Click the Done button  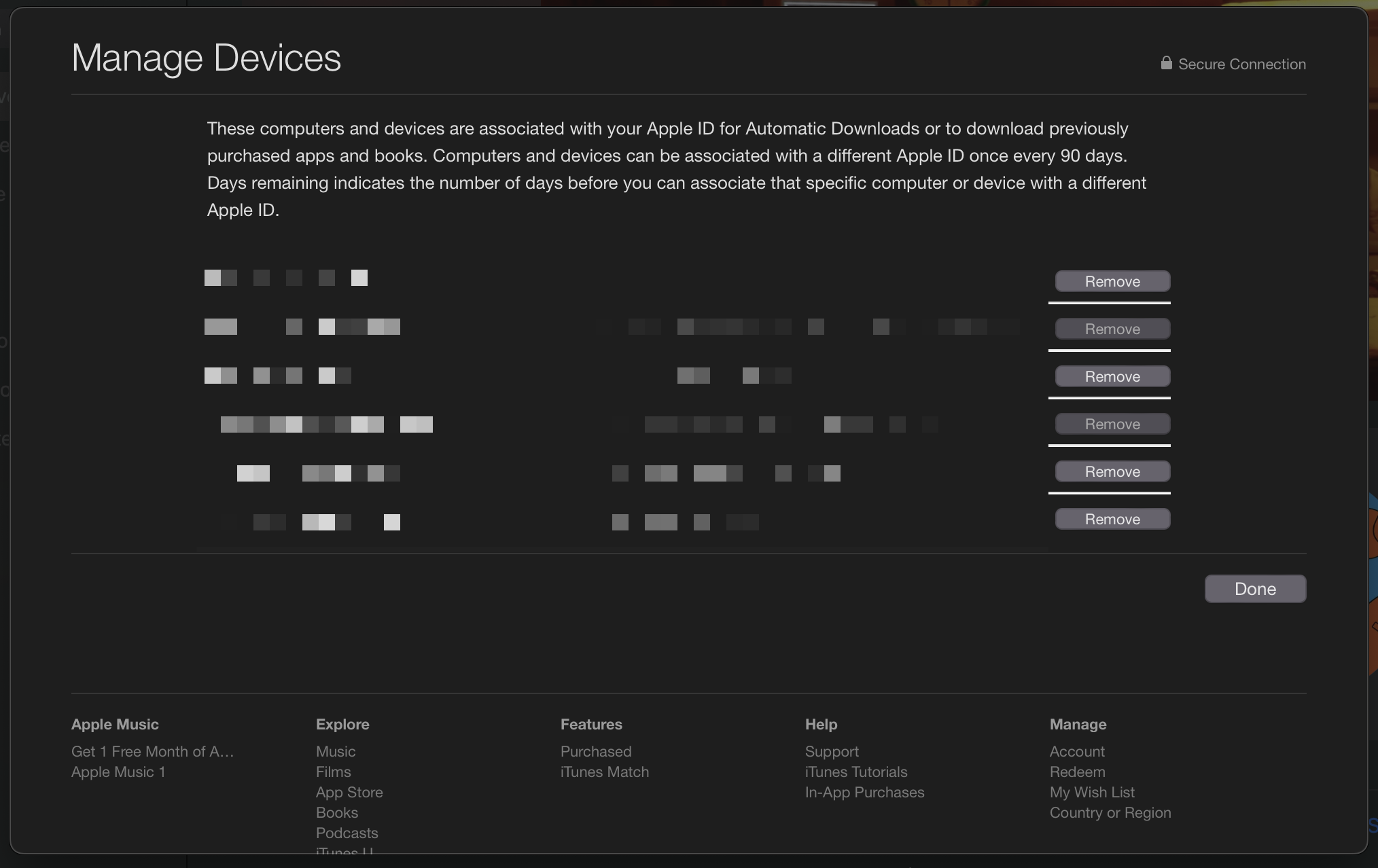(x=1255, y=588)
